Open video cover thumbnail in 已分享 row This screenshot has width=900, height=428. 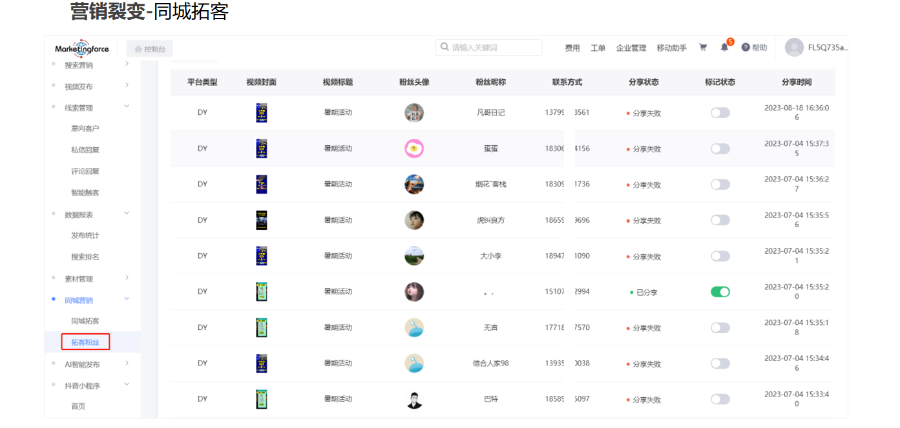261,291
